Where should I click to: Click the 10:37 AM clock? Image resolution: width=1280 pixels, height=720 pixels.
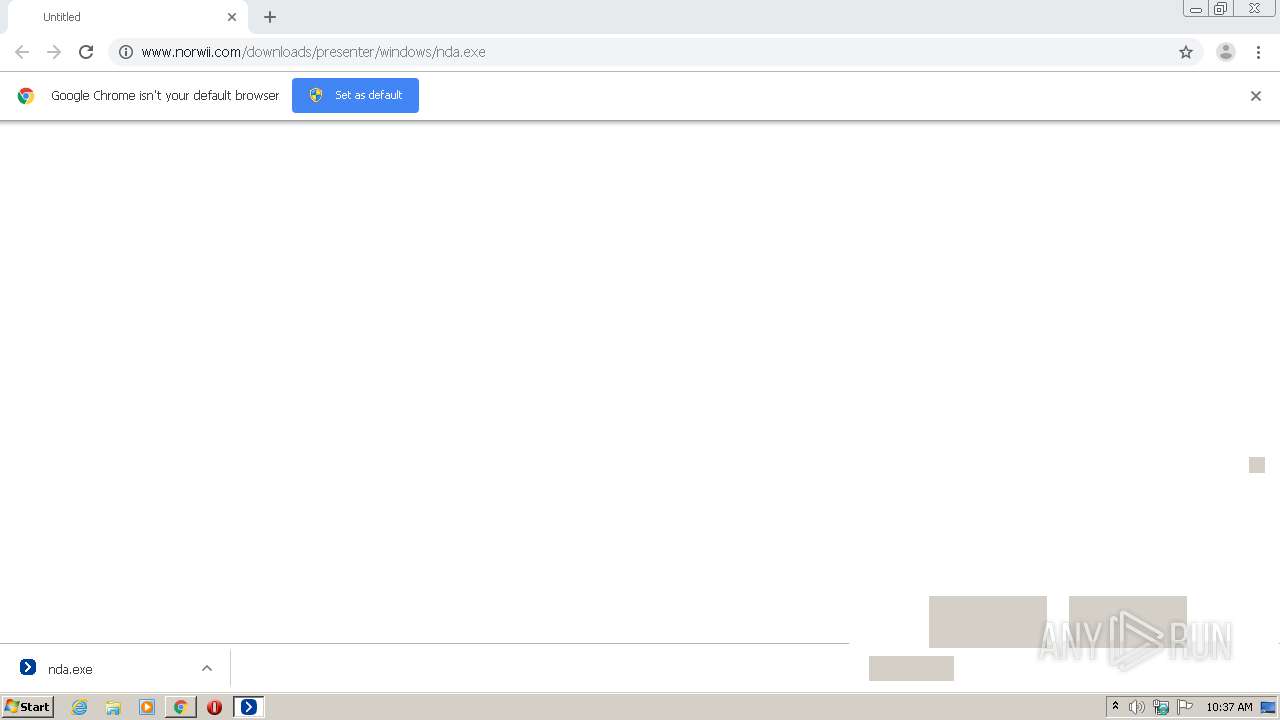point(1229,707)
